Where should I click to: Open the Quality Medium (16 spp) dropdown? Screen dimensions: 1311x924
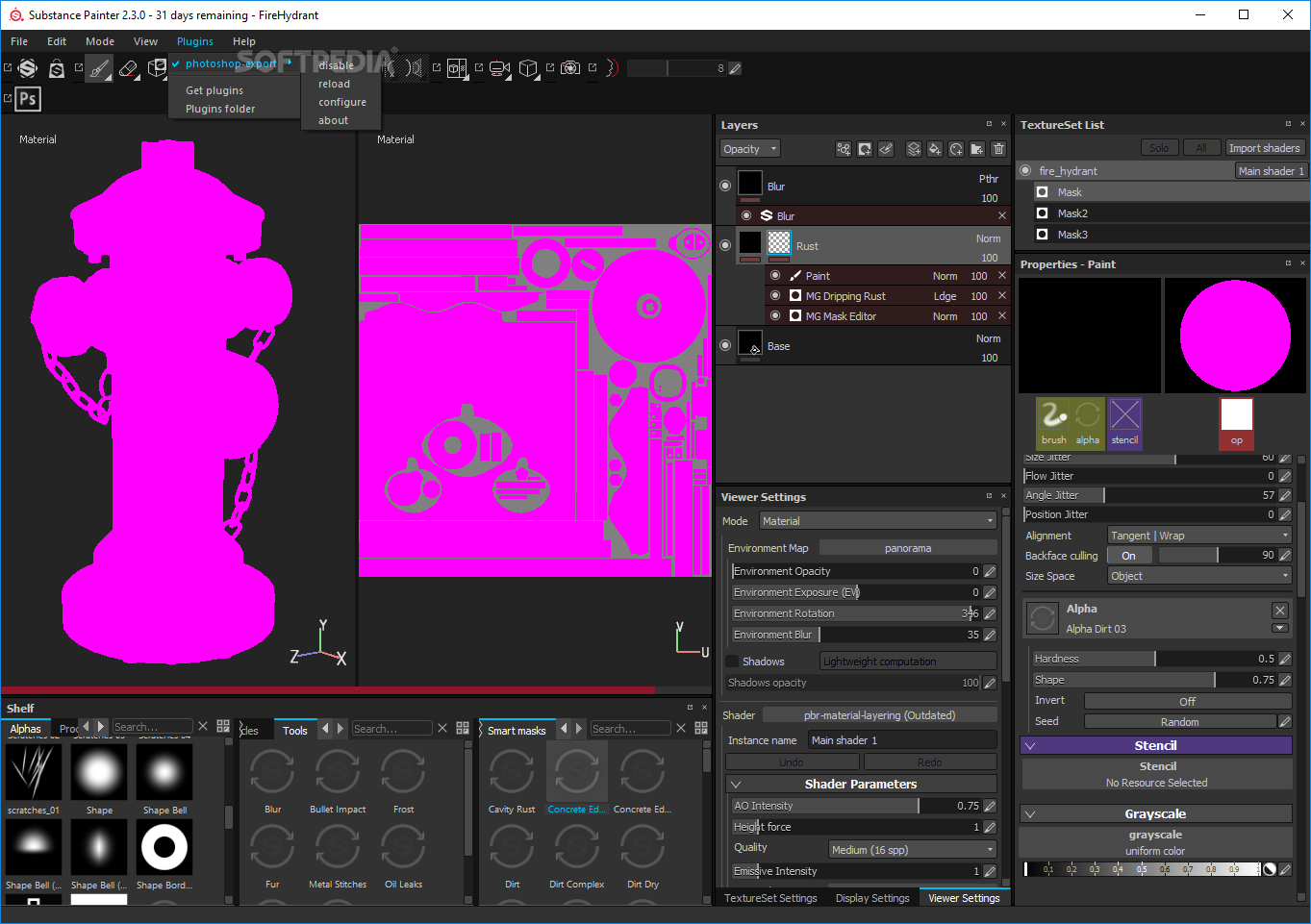[913, 850]
